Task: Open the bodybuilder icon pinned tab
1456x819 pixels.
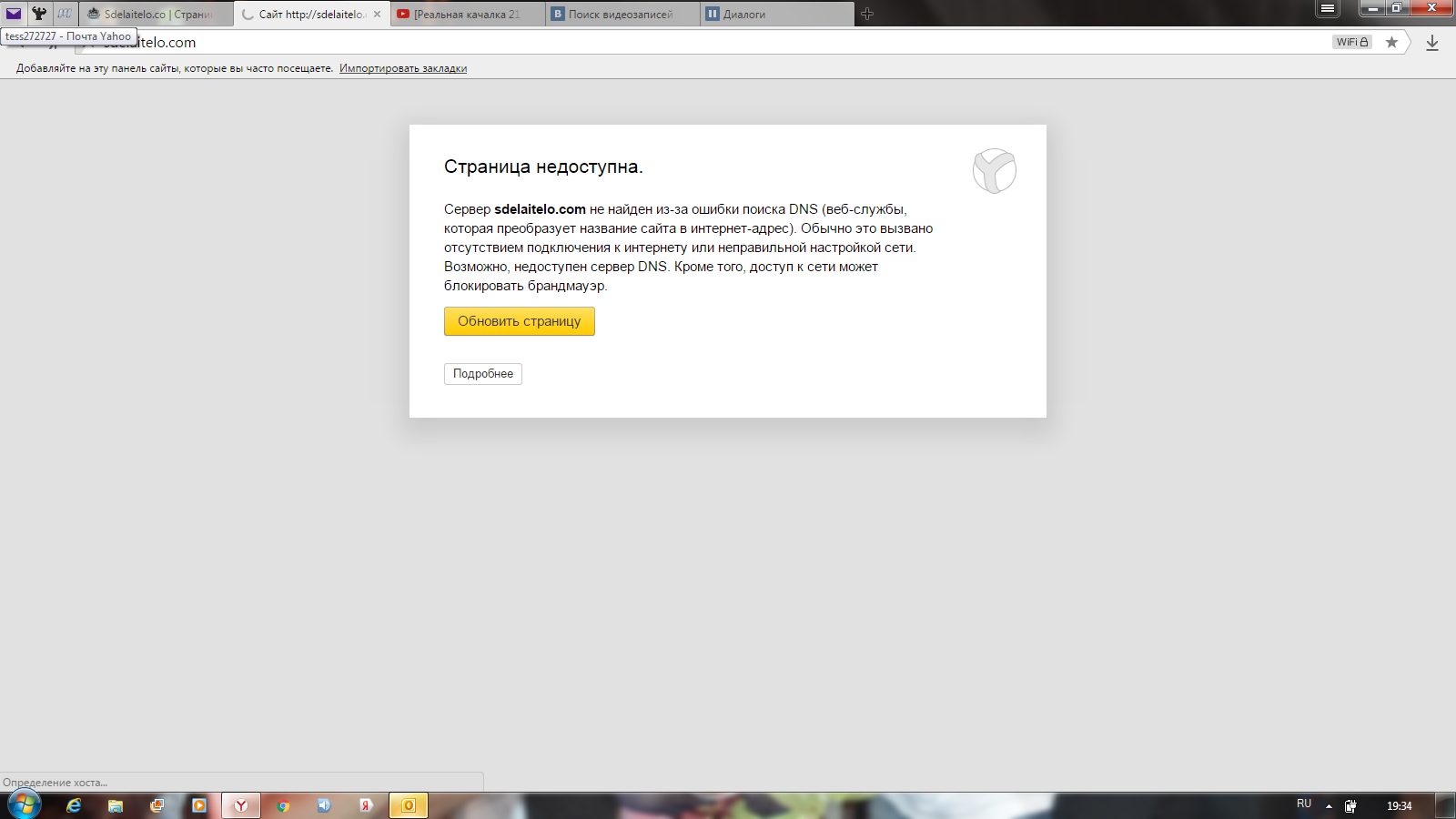Action: [x=39, y=14]
